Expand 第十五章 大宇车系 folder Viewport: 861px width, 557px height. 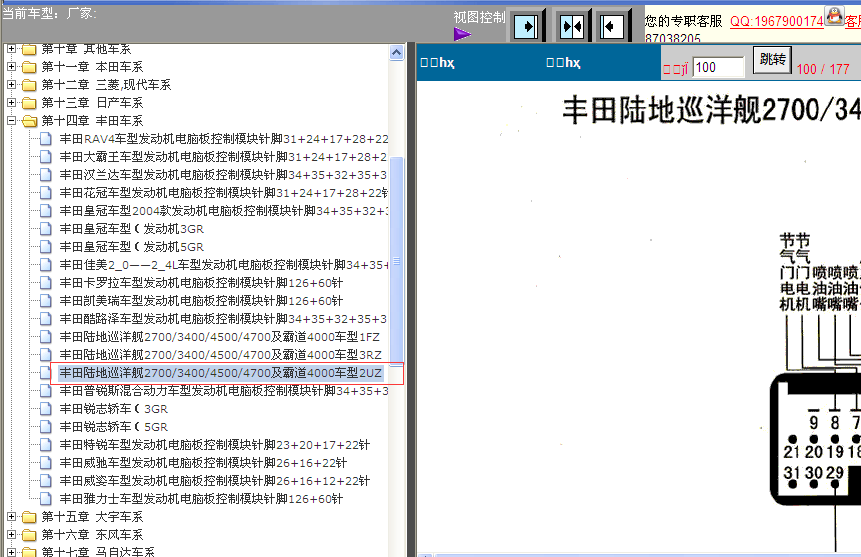[x=11, y=516]
